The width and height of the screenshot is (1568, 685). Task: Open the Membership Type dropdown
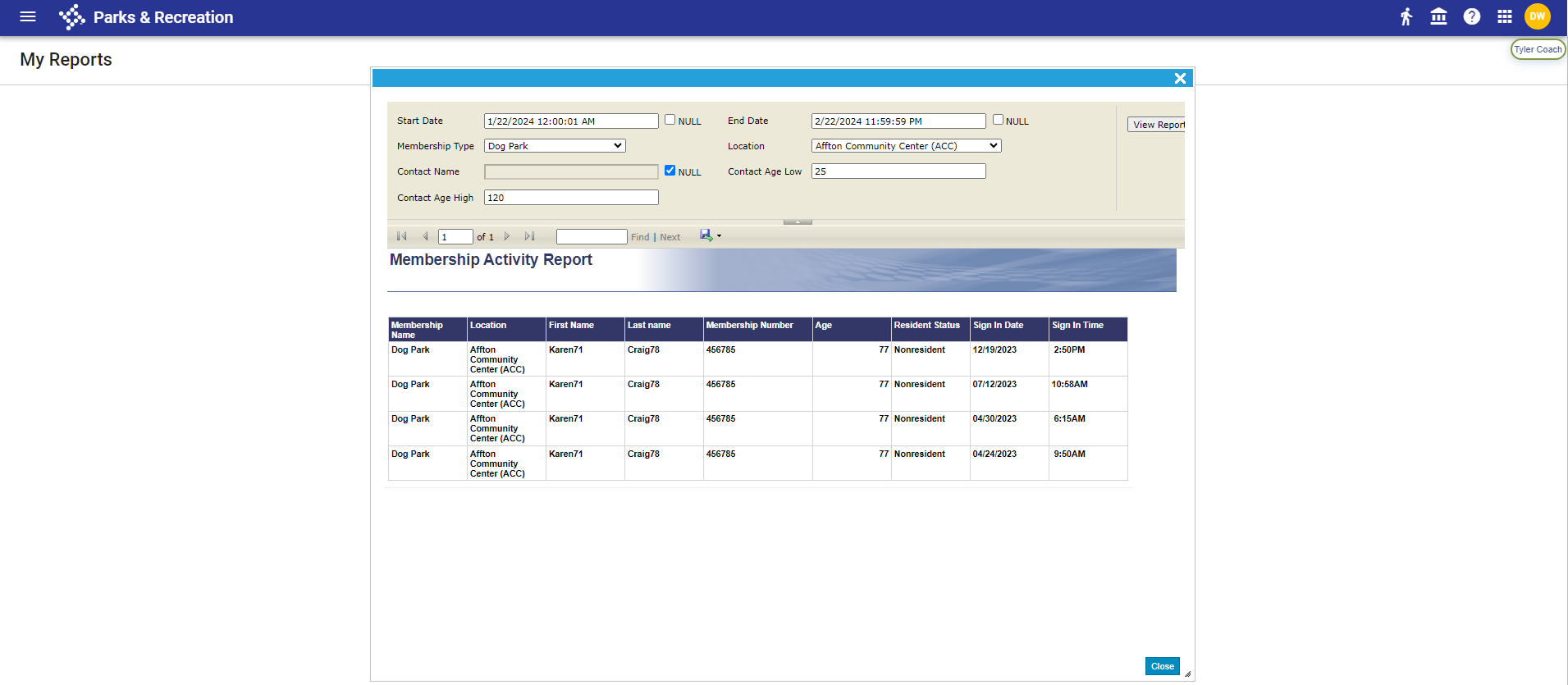pyautogui.click(x=555, y=146)
